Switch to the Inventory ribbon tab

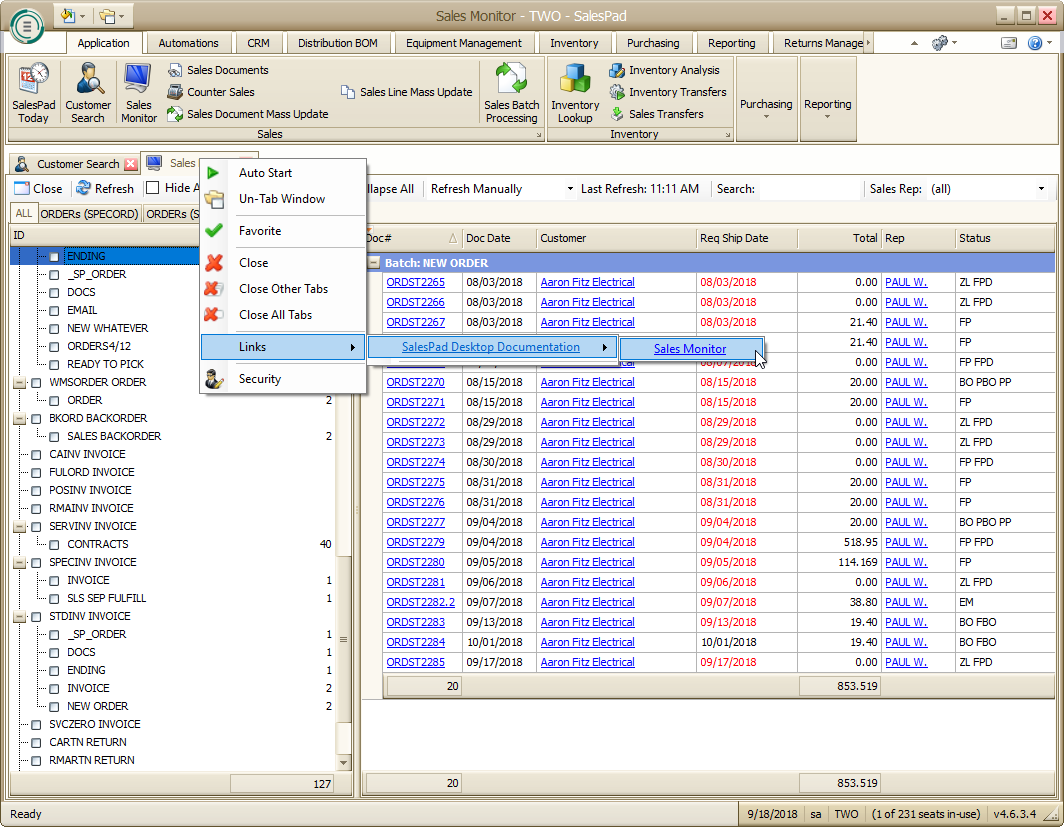tap(574, 43)
